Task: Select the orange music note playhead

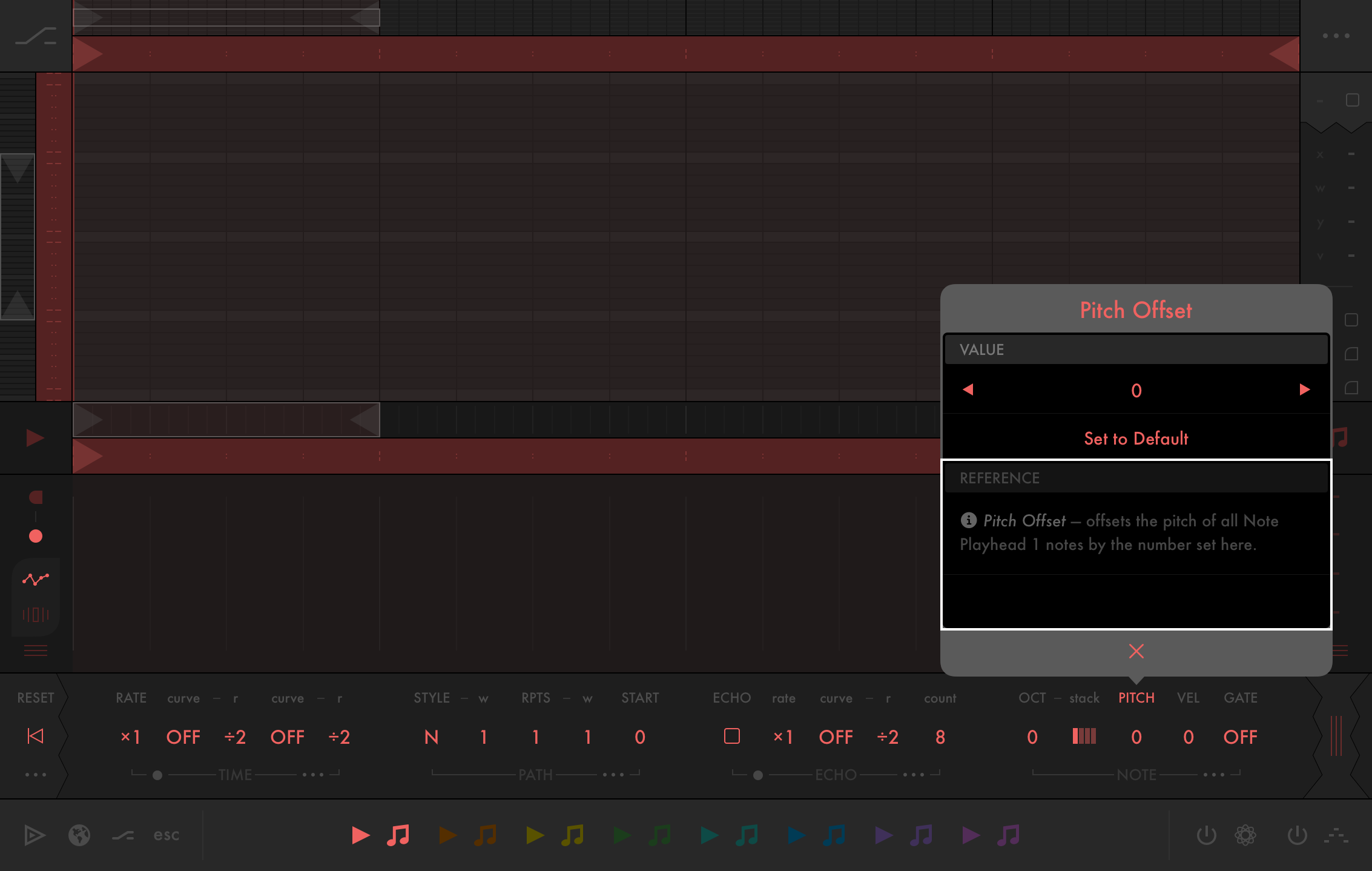Action: coord(486,835)
